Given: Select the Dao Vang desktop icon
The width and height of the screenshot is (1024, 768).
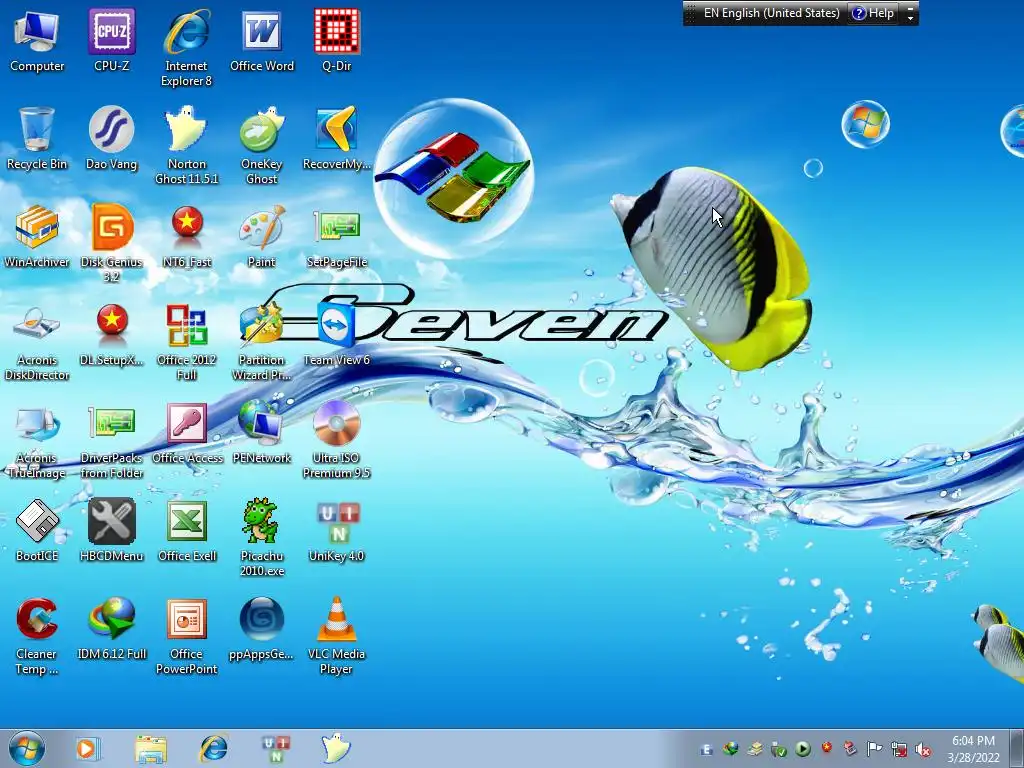Looking at the screenshot, I should pyautogui.click(x=112, y=138).
